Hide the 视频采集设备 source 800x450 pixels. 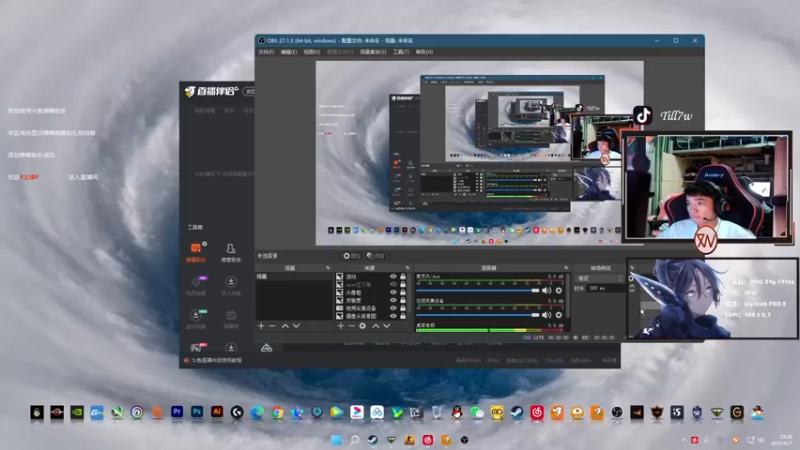click(x=393, y=308)
